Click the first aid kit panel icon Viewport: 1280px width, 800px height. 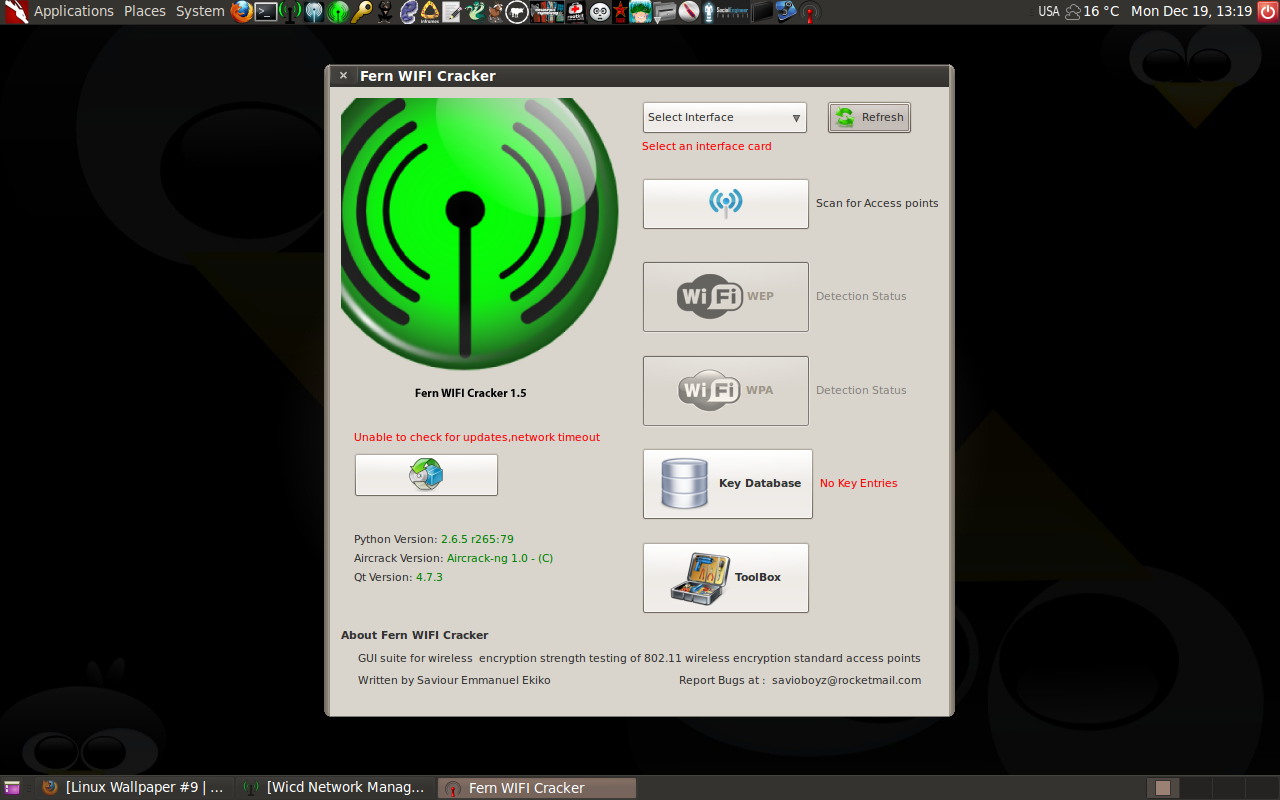(575, 11)
